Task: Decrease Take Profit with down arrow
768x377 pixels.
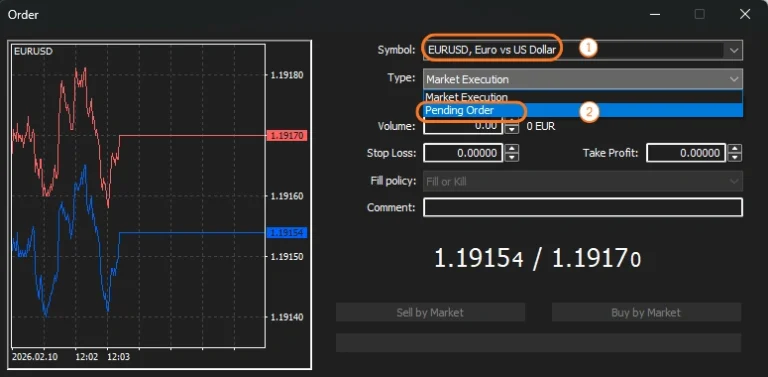Action: pos(735,158)
